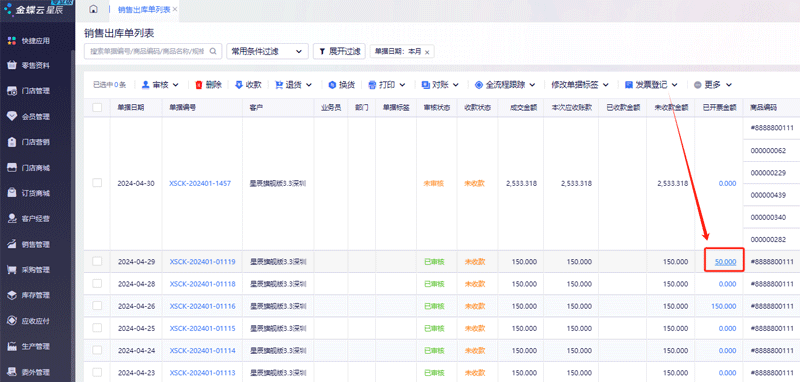Close the 销售出库单列表 tab
Viewport: 800px width, 382px height.
pyautogui.click(x=175, y=9)
